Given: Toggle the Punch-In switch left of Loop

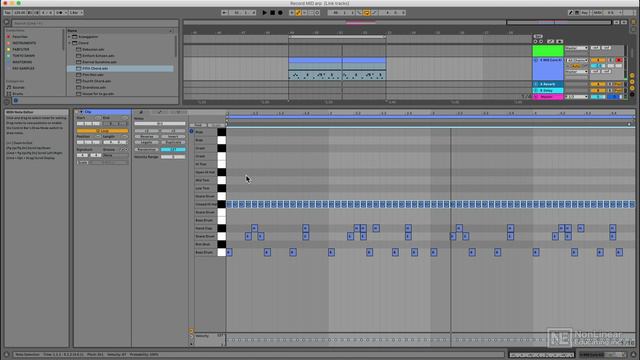Looking at the screenshot, I should (360, 13).
